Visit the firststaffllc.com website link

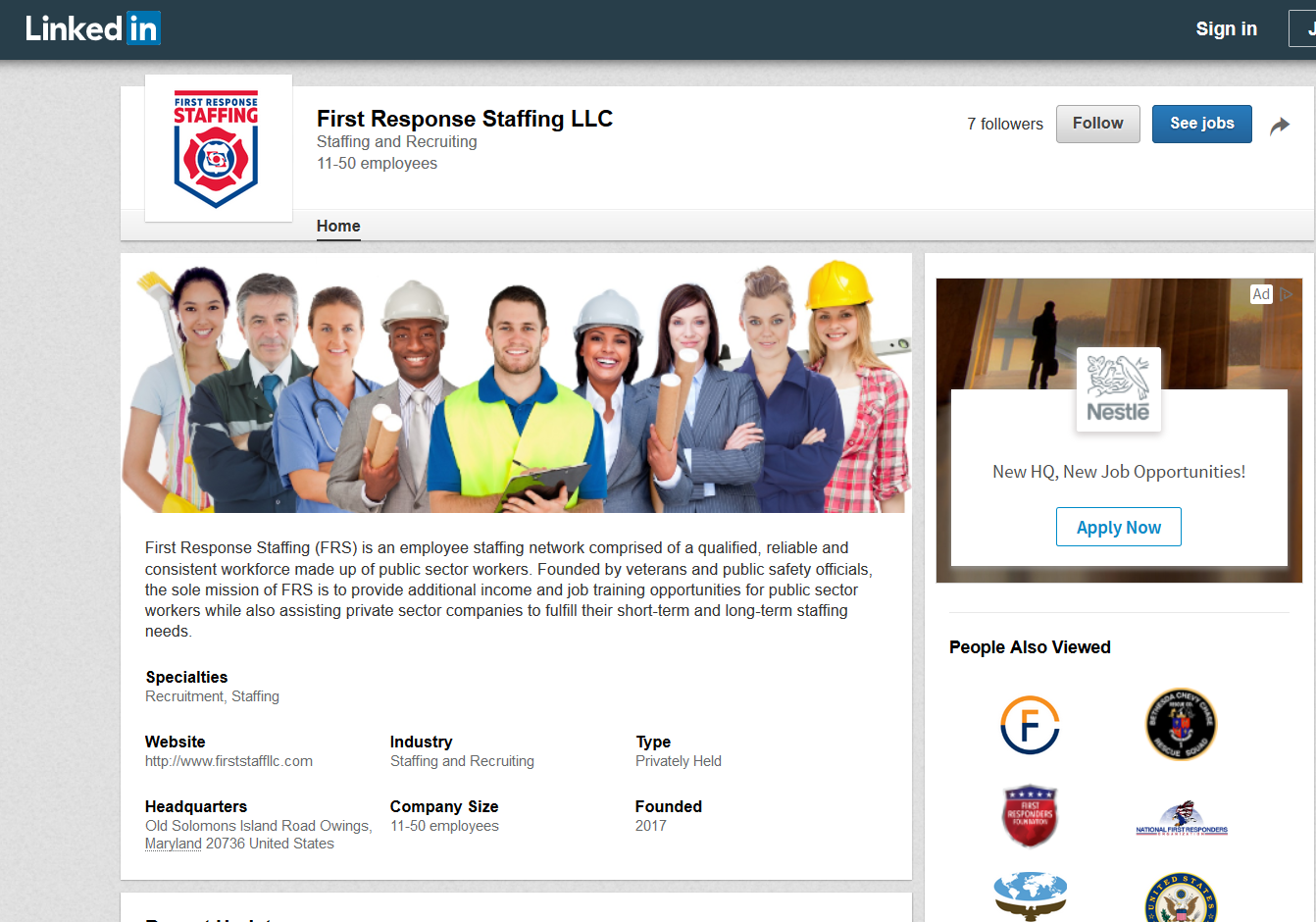(x=228, y=761)
